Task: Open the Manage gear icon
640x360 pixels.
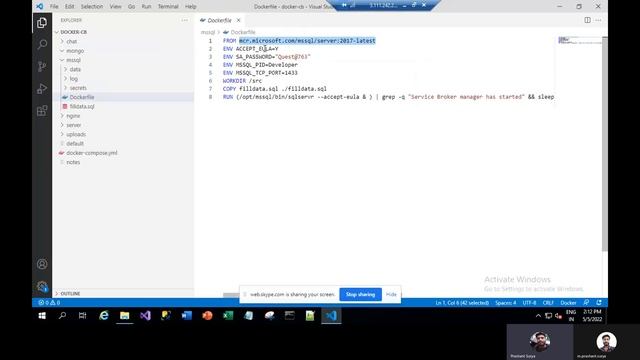Action: [x=42, y=286]
